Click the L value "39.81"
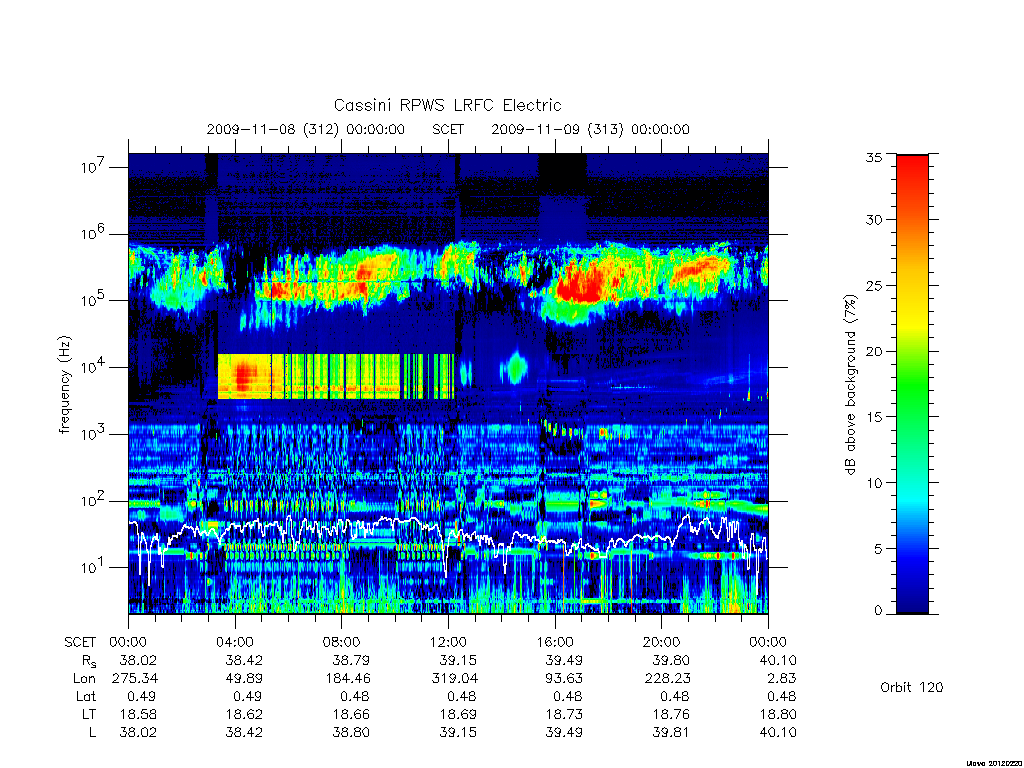1024x768 pixels. (x=671, y=732)
